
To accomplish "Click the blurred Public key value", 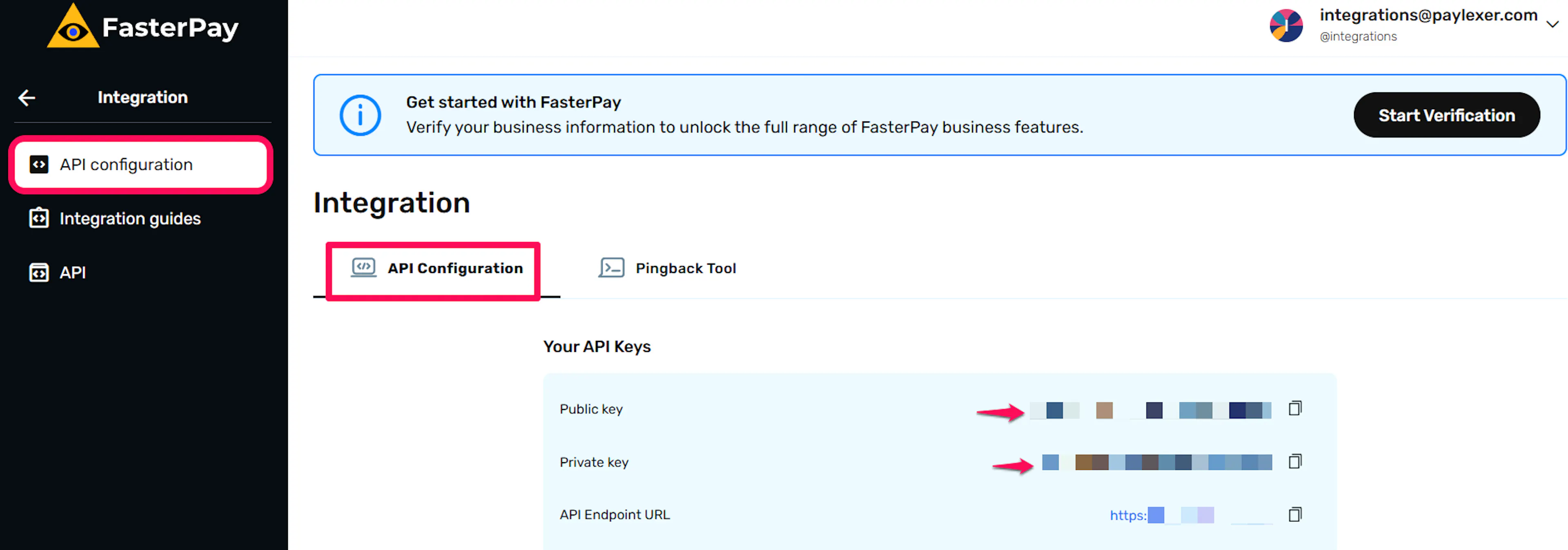I will point(1150,410).
